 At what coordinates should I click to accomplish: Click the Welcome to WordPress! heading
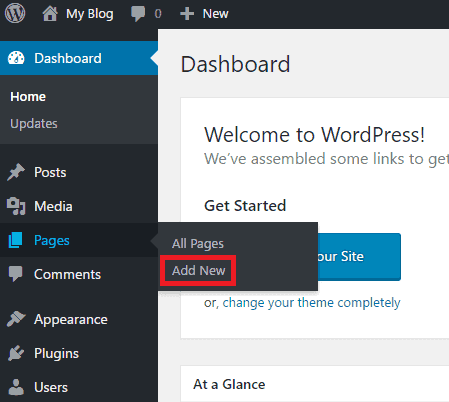(314, 135)
